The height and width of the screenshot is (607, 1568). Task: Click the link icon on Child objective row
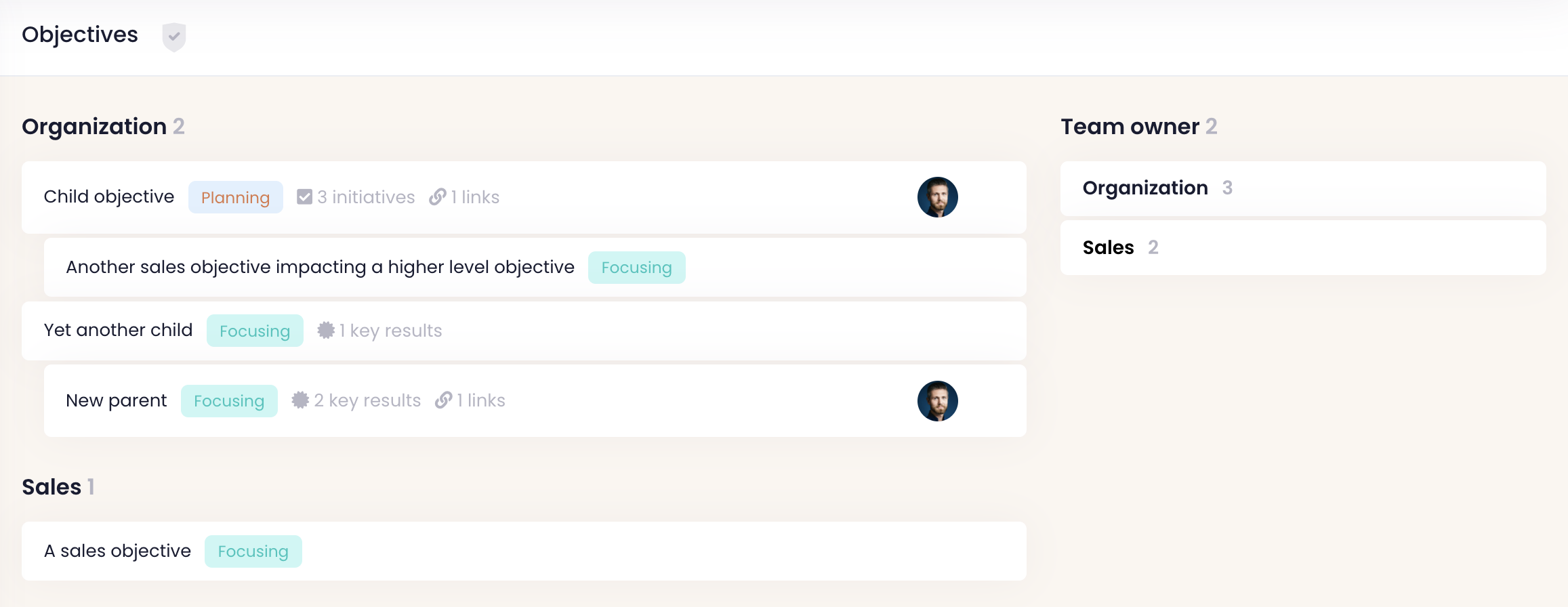438,197
